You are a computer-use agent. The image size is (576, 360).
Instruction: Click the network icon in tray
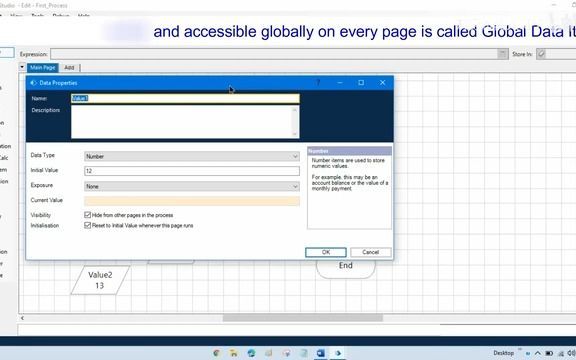561,353
